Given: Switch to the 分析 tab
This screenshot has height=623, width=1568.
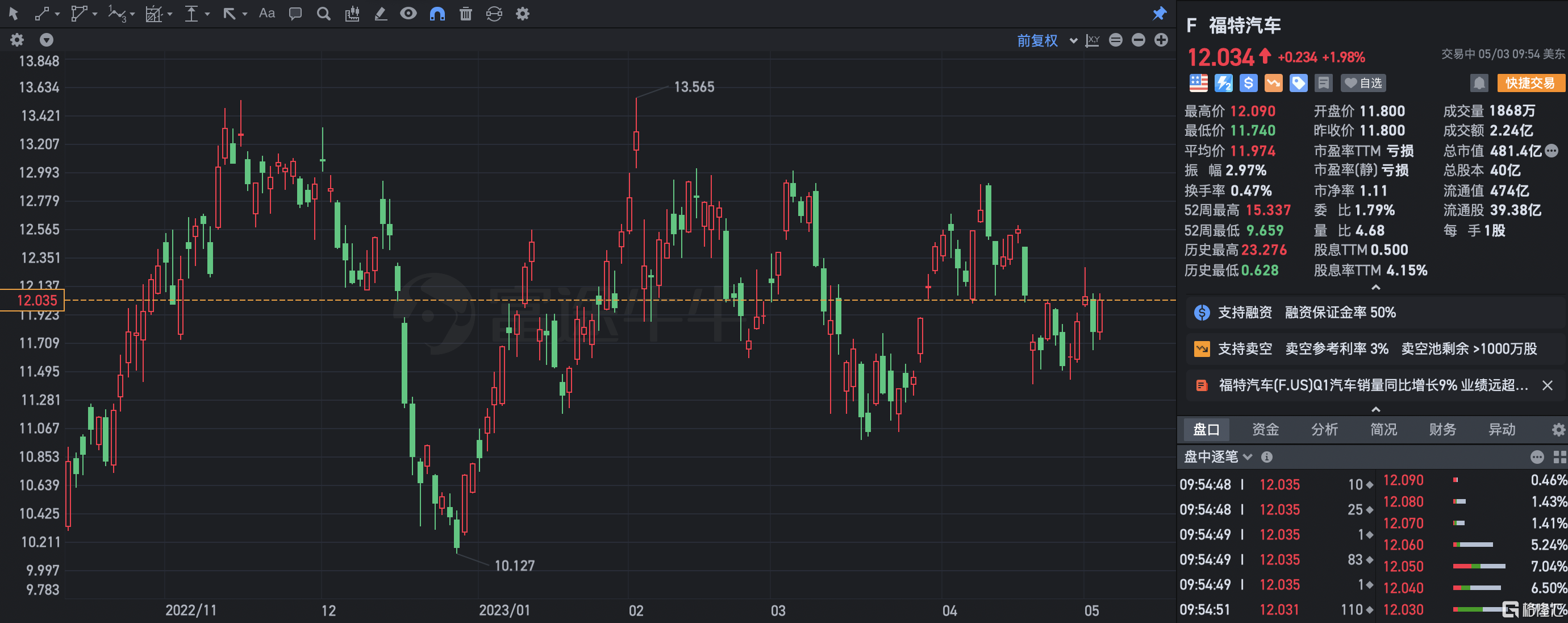Looking at the screenshot, I should (x=1324, y=429).
